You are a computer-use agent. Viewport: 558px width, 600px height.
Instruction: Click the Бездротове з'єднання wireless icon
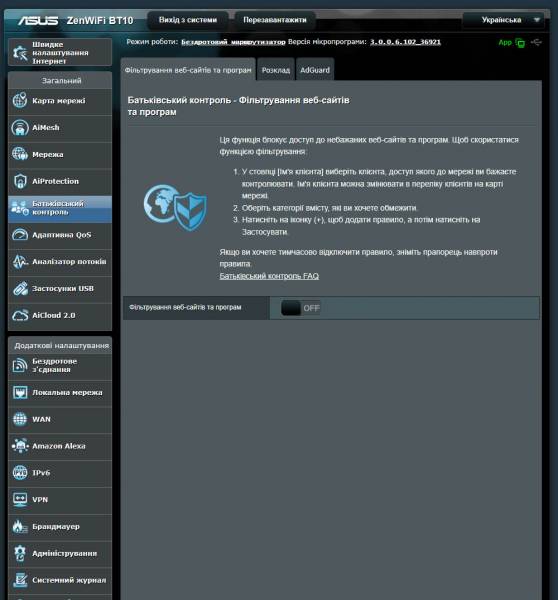(x=20, y=365)
